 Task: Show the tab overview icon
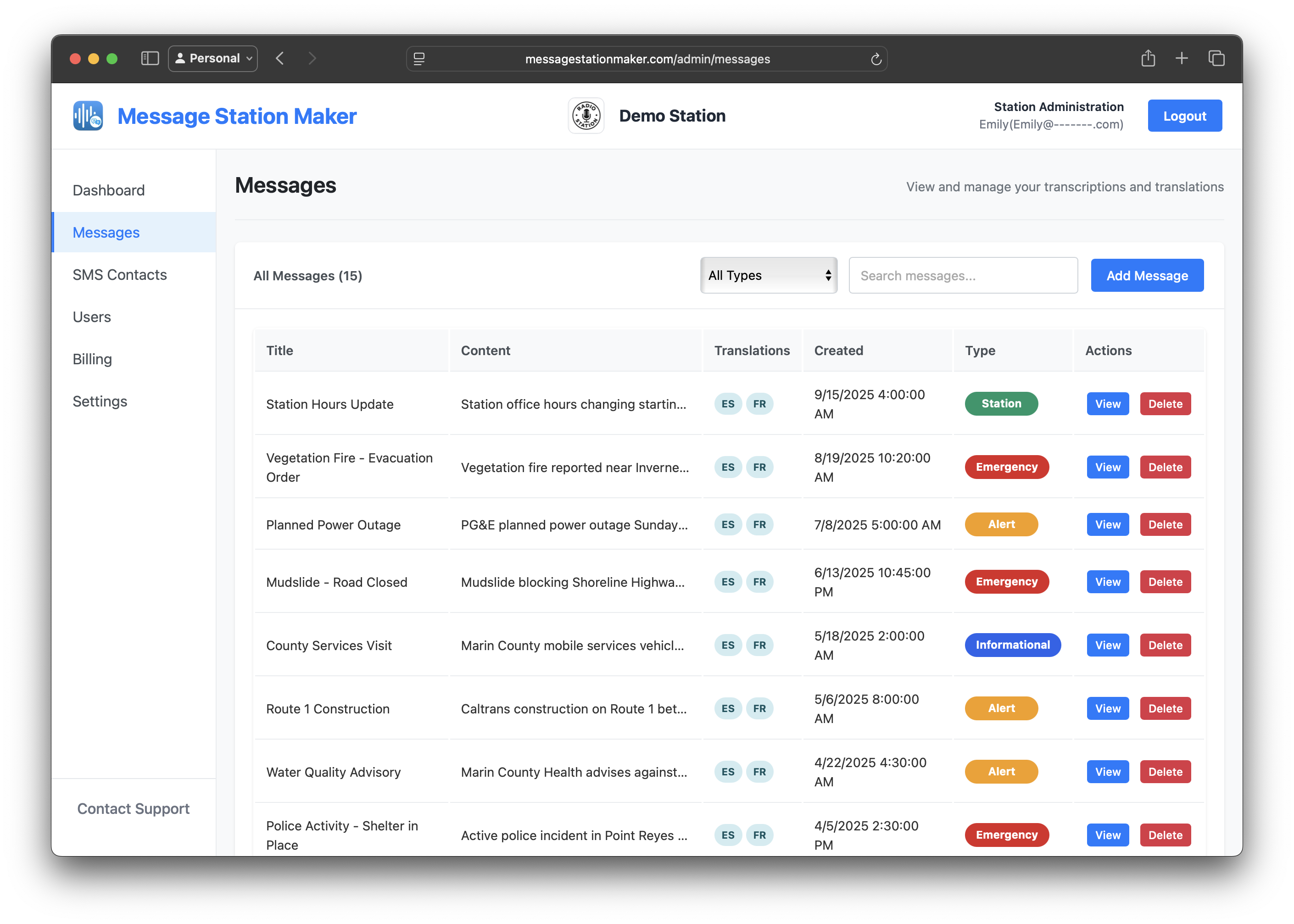click(x=1216, y=58)
